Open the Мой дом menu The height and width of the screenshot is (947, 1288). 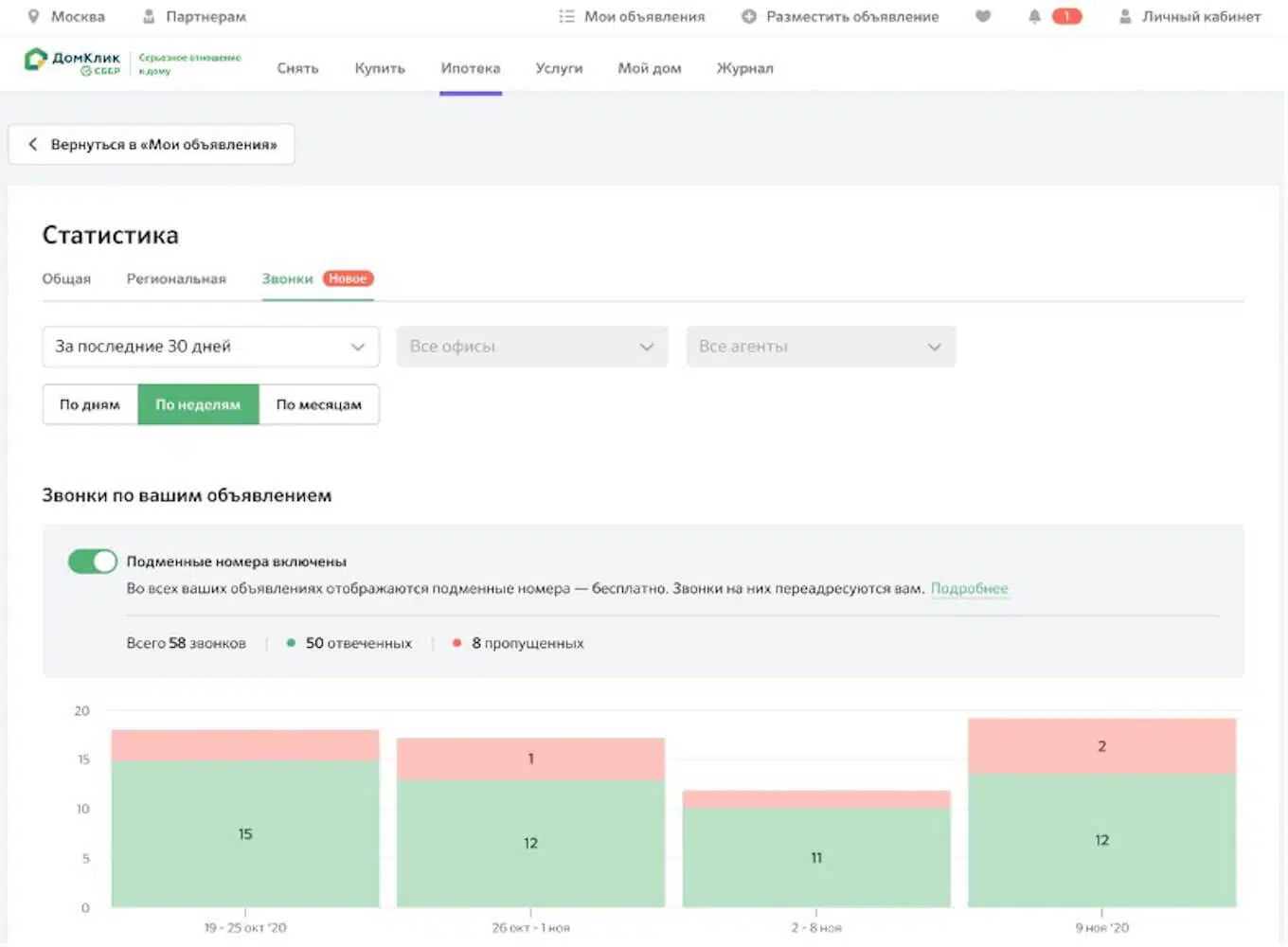tap(650, 68)
